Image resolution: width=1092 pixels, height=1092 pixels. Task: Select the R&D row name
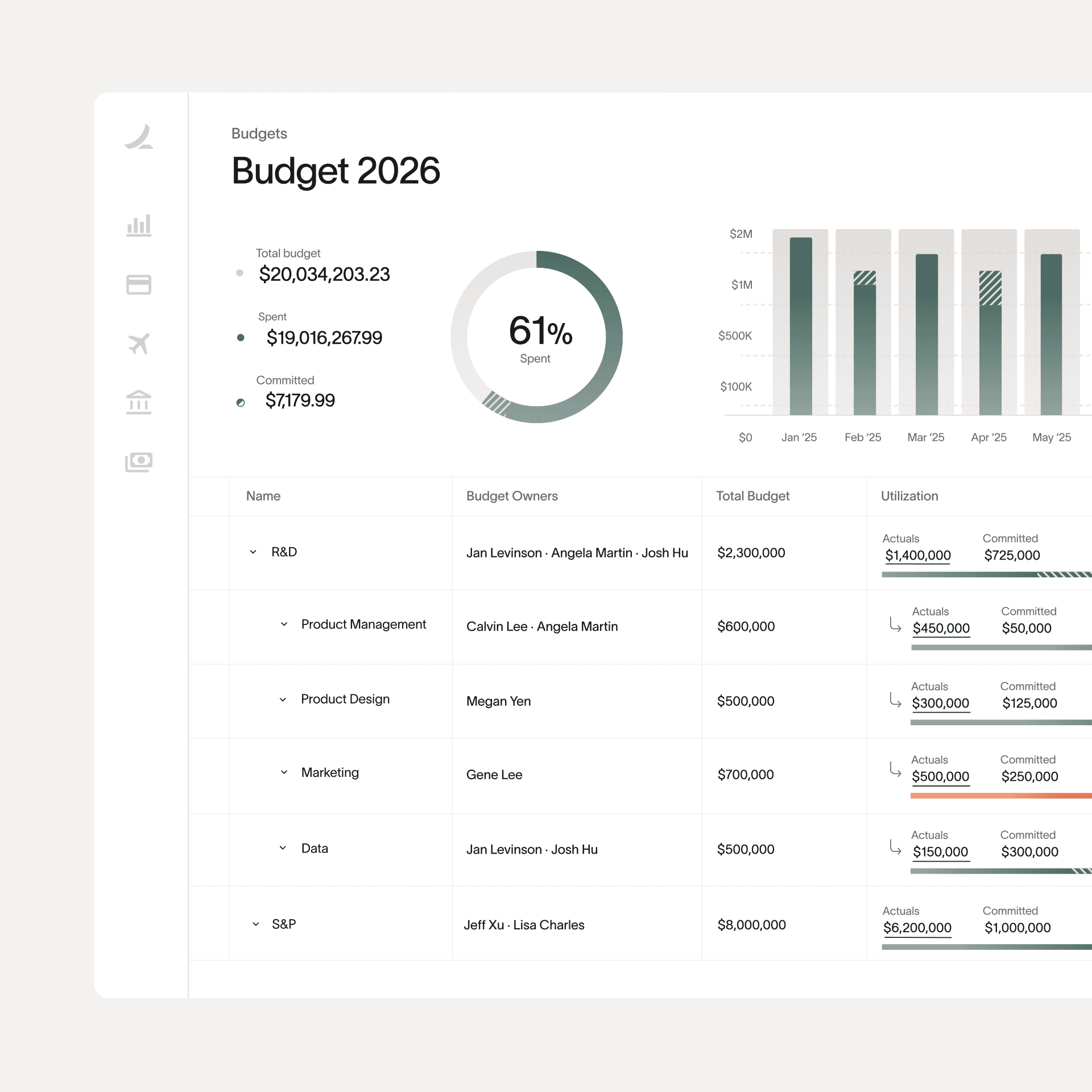coord(284,552)
